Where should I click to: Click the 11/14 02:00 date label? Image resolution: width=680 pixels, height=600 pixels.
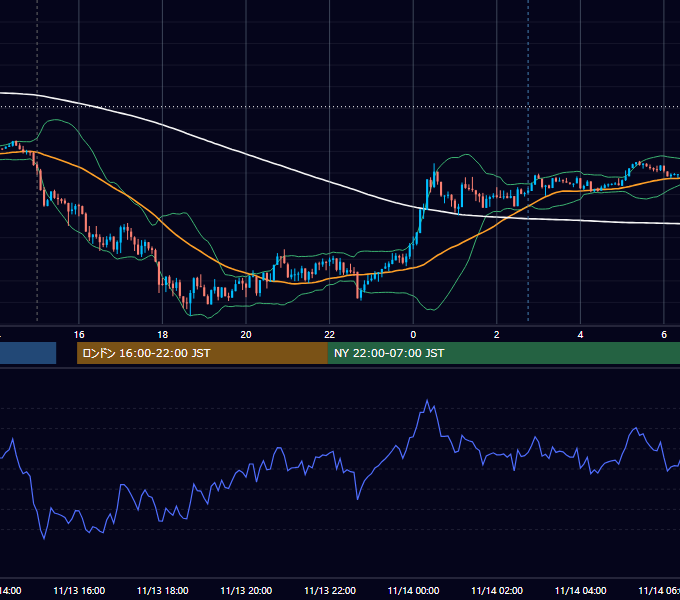497,591
